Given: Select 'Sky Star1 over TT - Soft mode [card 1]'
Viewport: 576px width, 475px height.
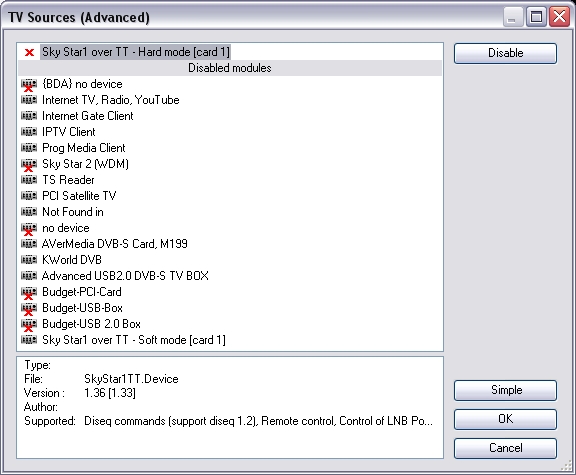Looking at the screenshot, I should [x=134, y=340].
